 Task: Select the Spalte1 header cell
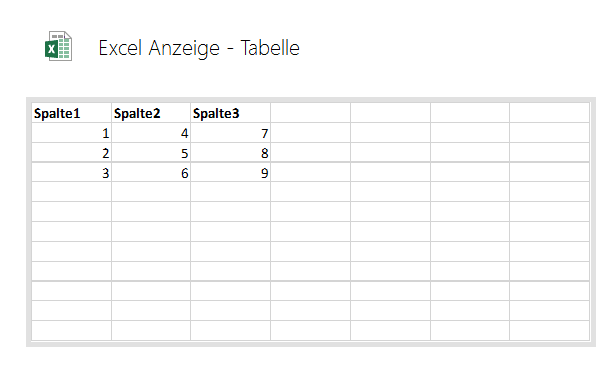click(71, 113)
